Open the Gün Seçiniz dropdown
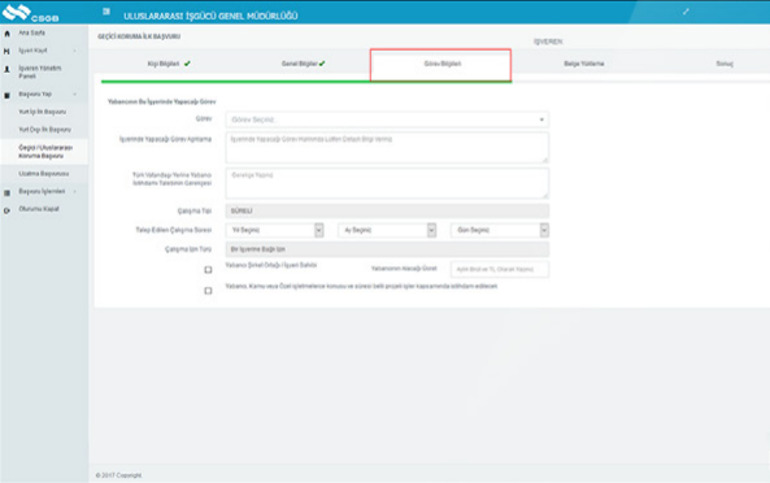 pos(499,230)
